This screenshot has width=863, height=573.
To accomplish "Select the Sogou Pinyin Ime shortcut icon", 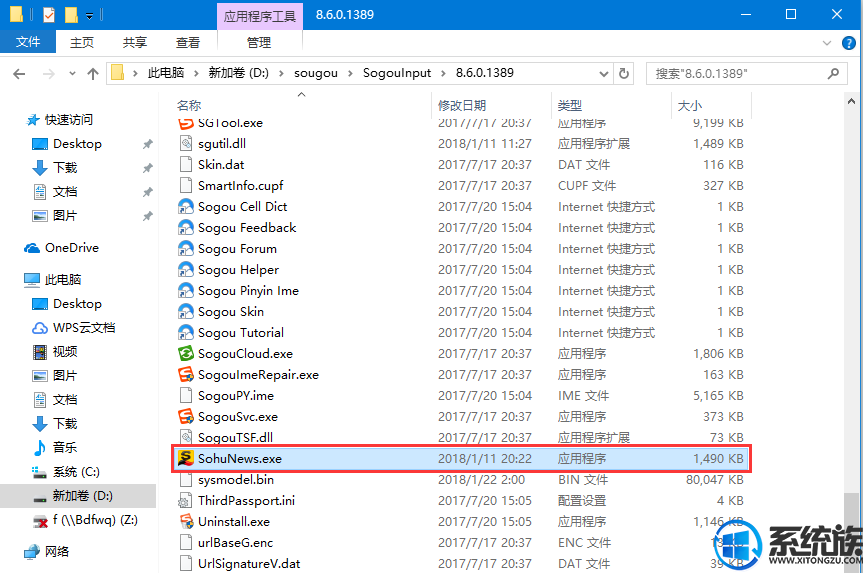I will 186,290.
